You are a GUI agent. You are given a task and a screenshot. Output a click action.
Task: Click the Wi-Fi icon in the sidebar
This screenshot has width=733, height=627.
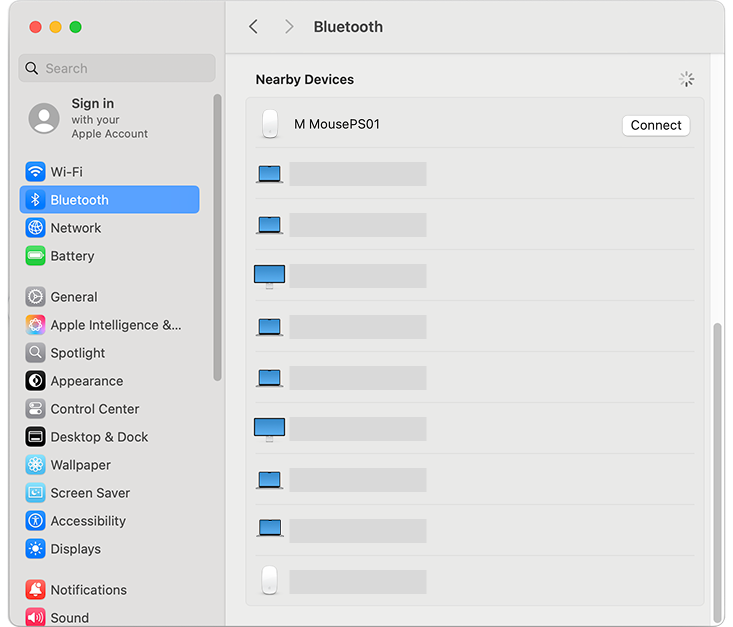point(36,172)
